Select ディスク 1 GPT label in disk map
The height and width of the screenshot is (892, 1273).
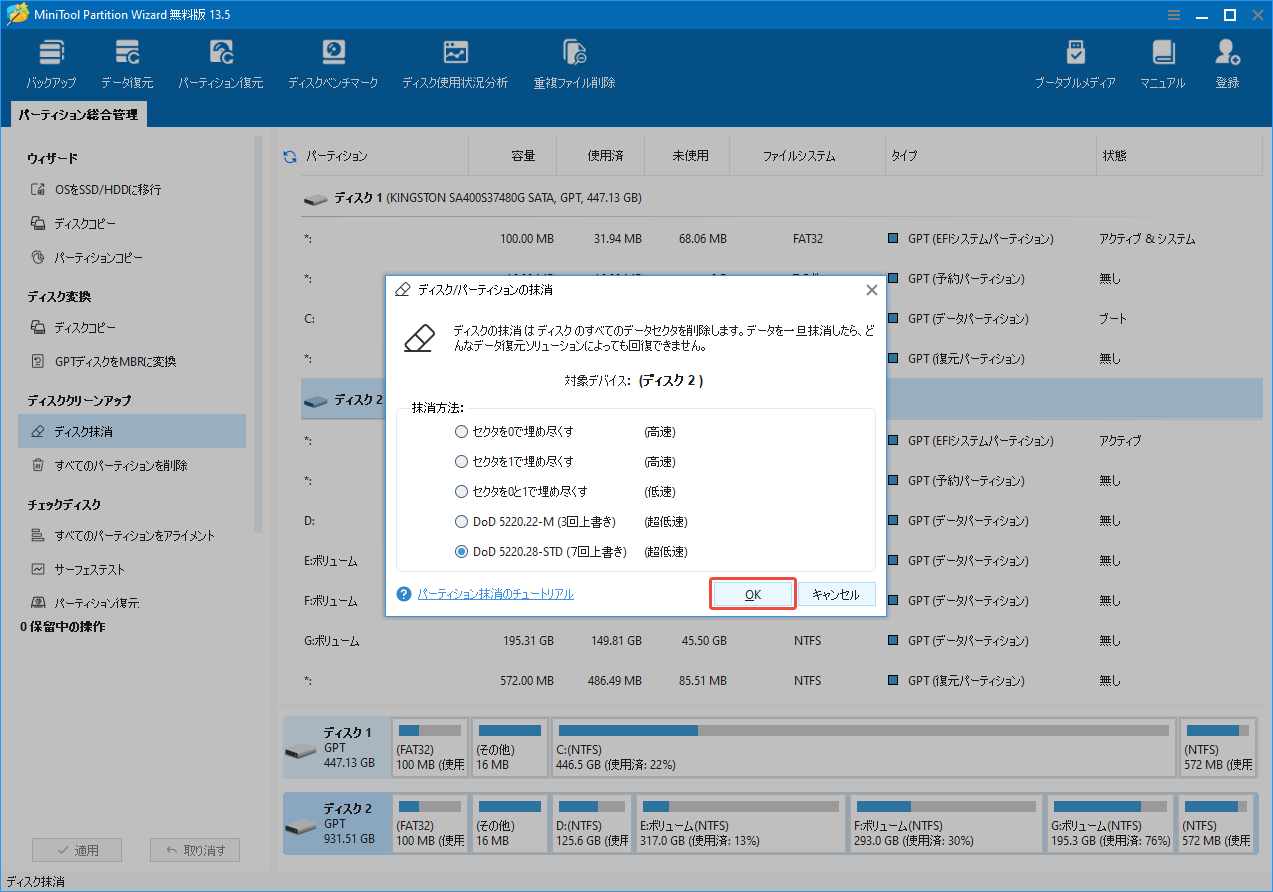point(336,747)
